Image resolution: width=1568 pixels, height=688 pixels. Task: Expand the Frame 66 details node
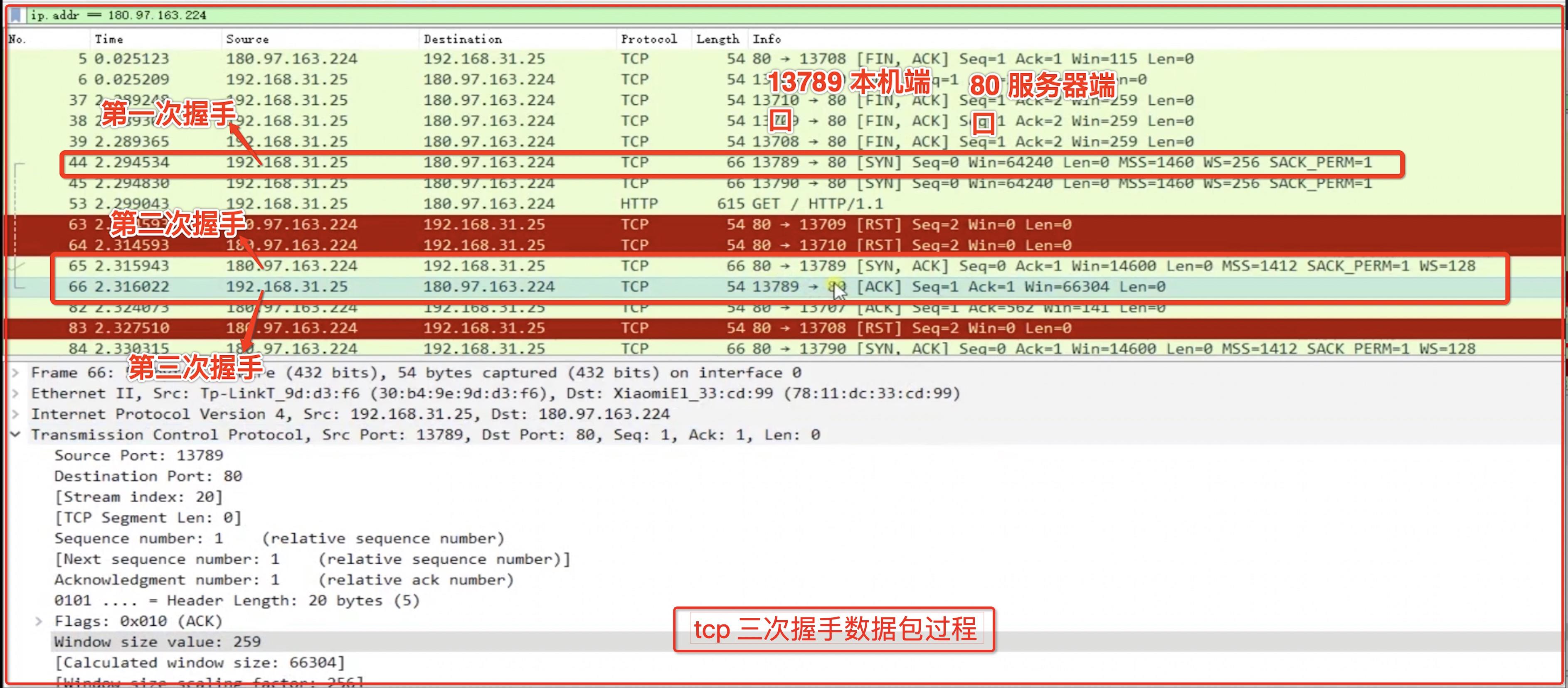point(16,372)
